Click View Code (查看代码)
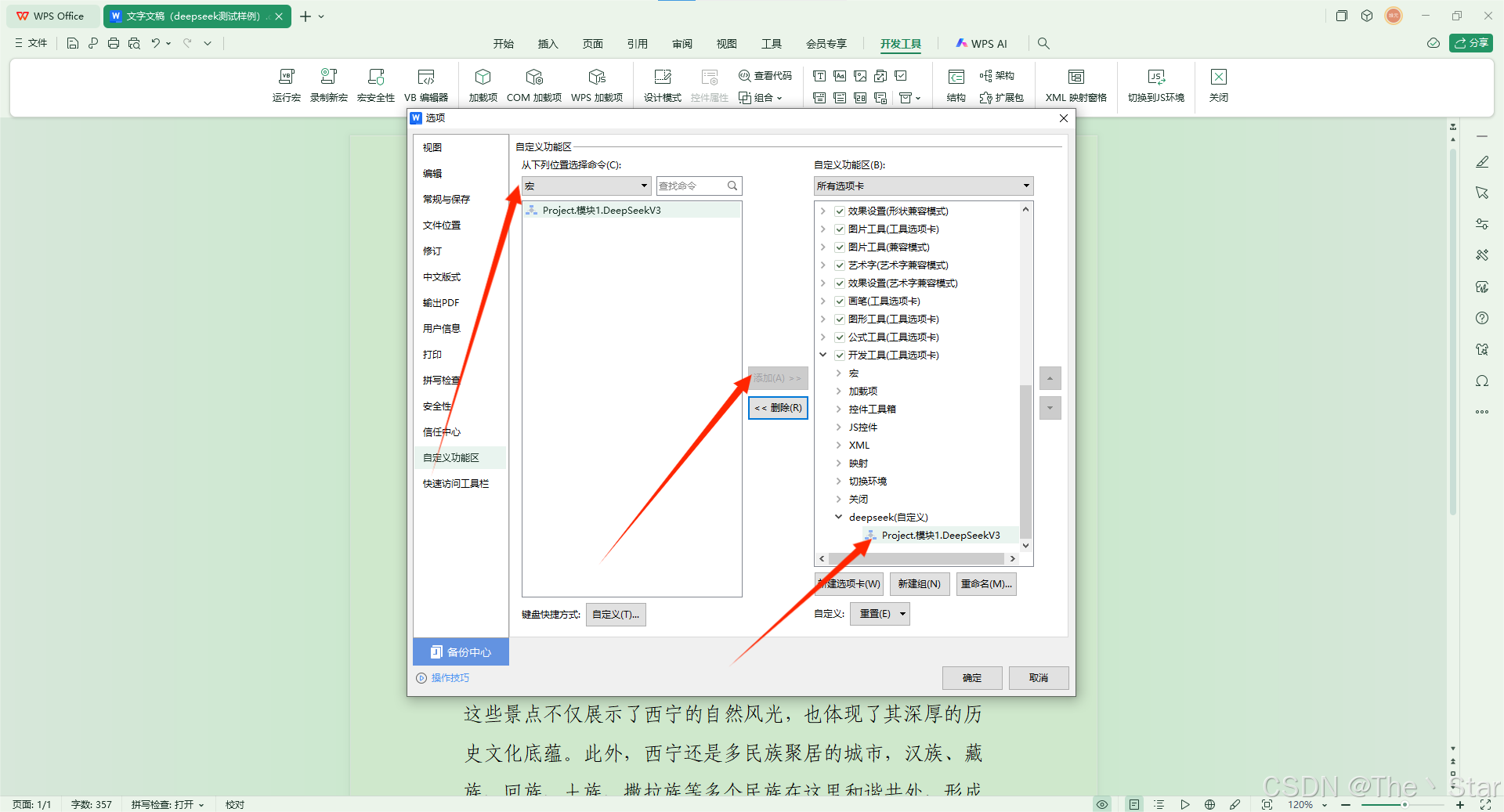 765,76
